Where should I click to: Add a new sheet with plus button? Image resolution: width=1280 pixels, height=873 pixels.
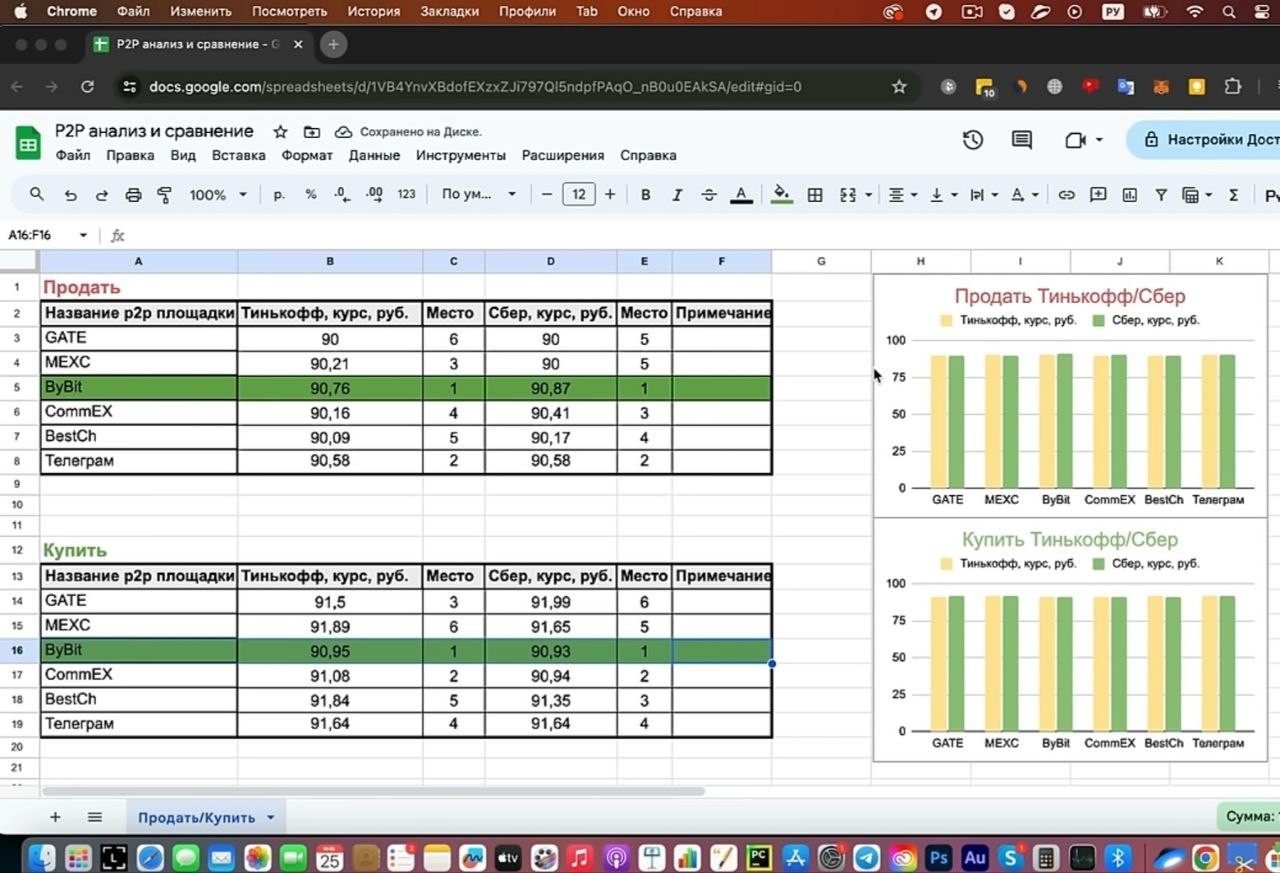coord(55,817)
